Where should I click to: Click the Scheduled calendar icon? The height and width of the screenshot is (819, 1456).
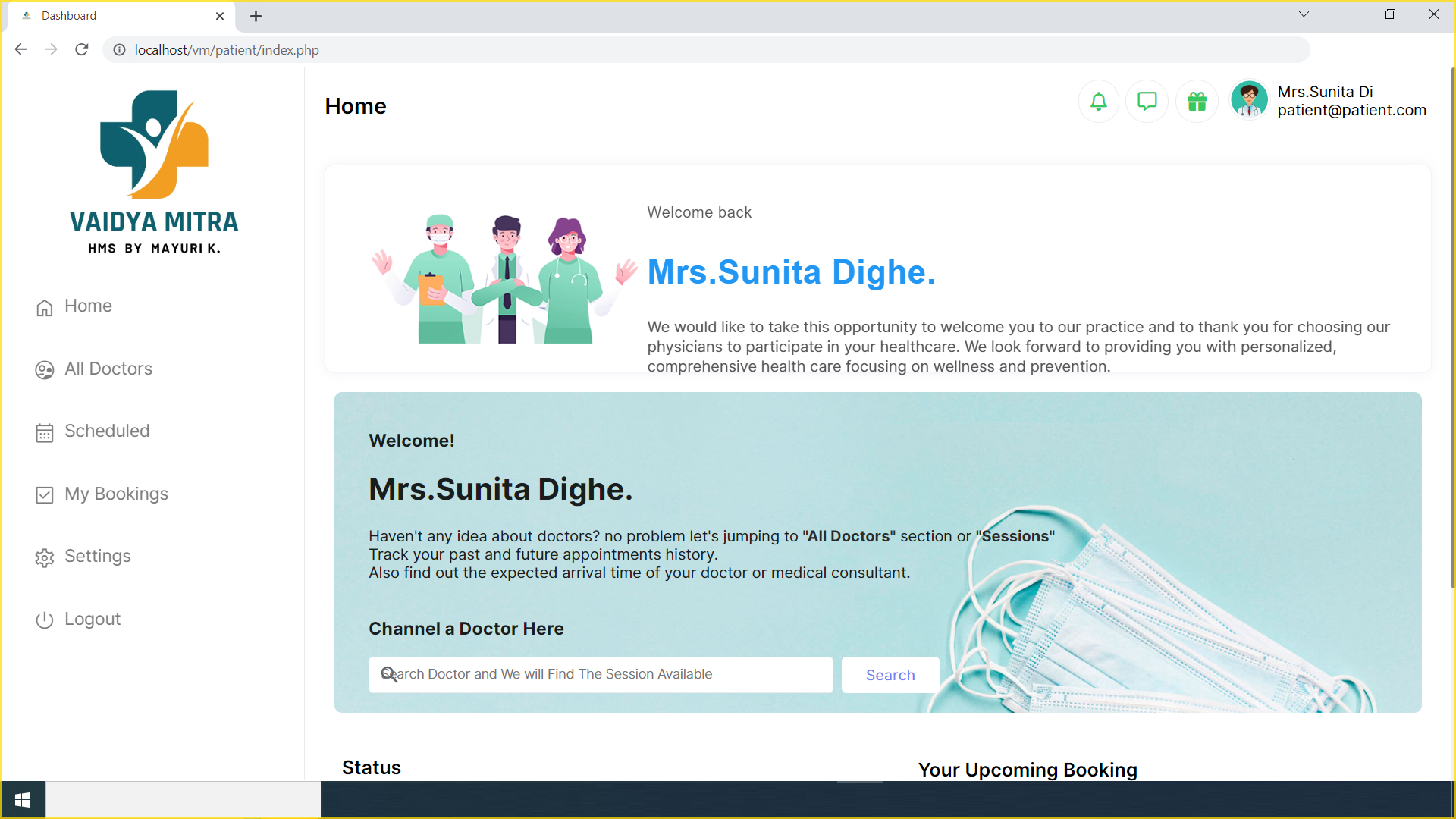pyautogui.click(x=45, y=432)
